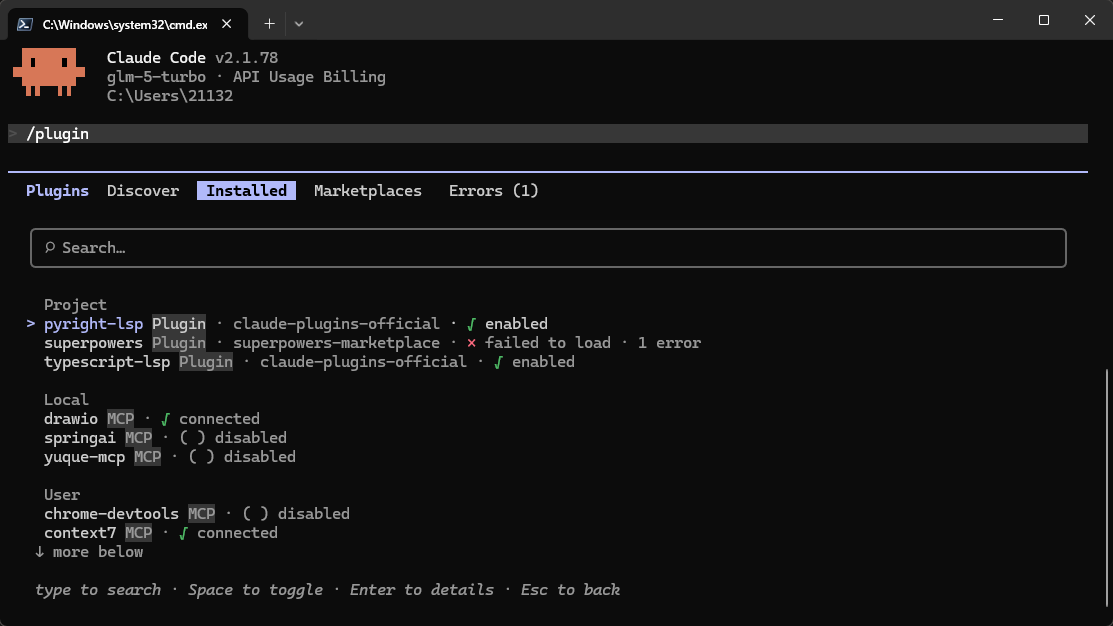The width and height of the screenshot is (1113, 626).
Task: Click the "Space to toggle" hint
Action: 256,590
